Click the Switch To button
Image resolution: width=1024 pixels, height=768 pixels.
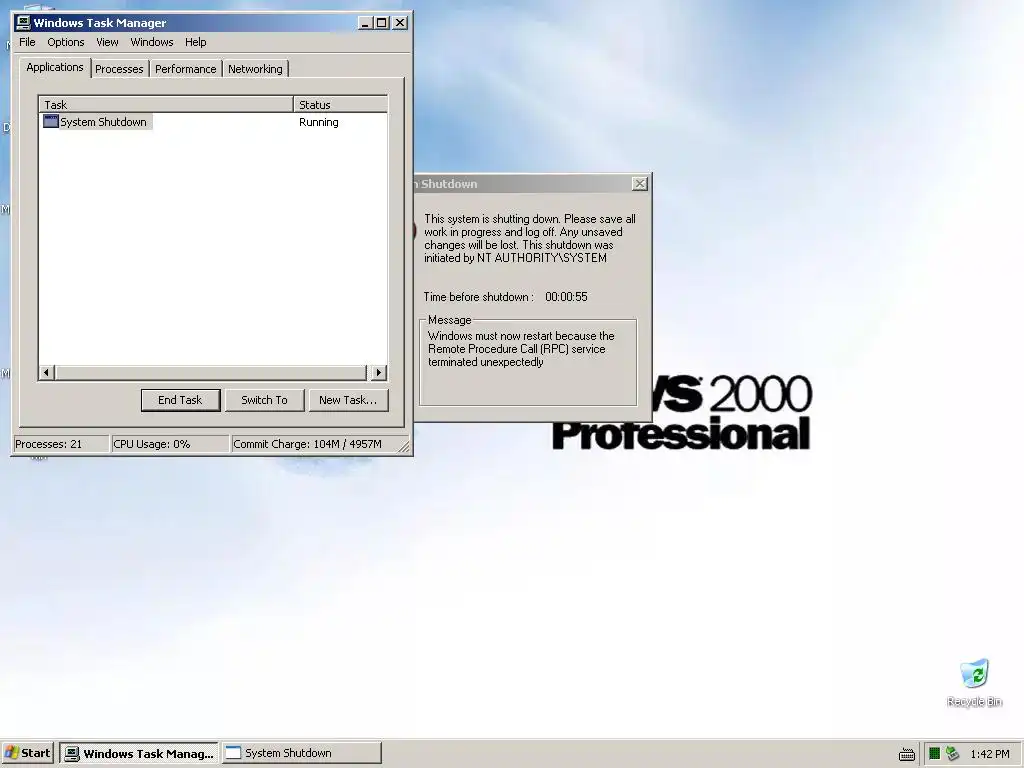click(264, 400)
